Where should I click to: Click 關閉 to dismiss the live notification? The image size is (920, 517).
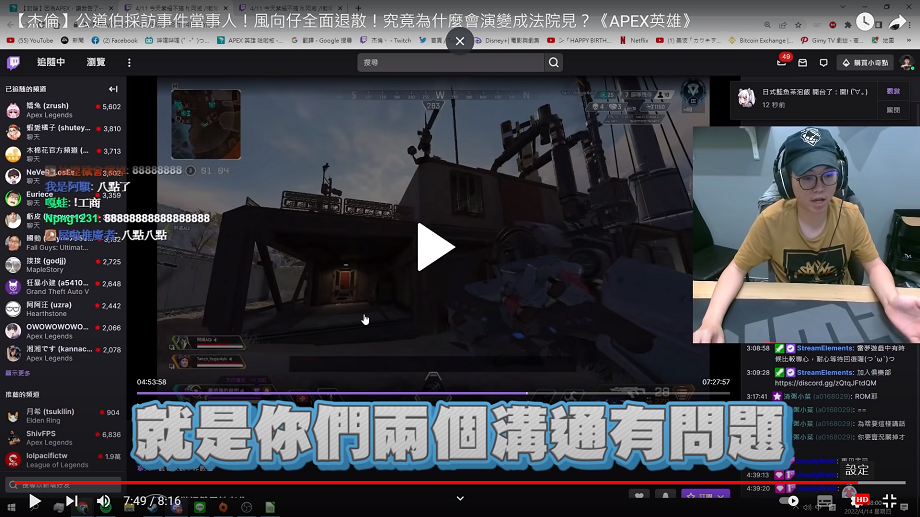tap(893, 110)
